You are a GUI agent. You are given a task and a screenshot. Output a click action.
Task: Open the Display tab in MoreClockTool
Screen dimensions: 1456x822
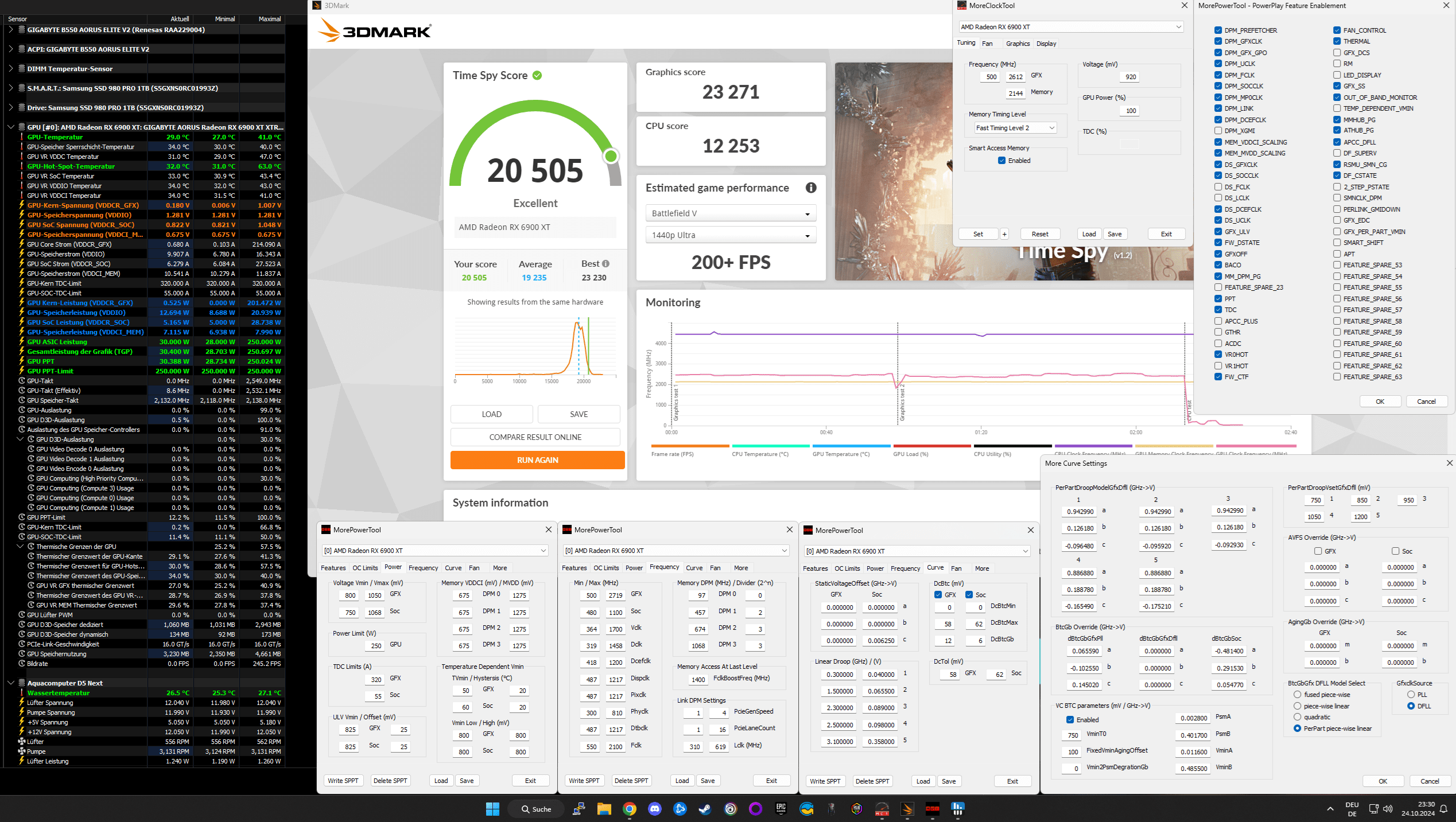click(1046, 44)
